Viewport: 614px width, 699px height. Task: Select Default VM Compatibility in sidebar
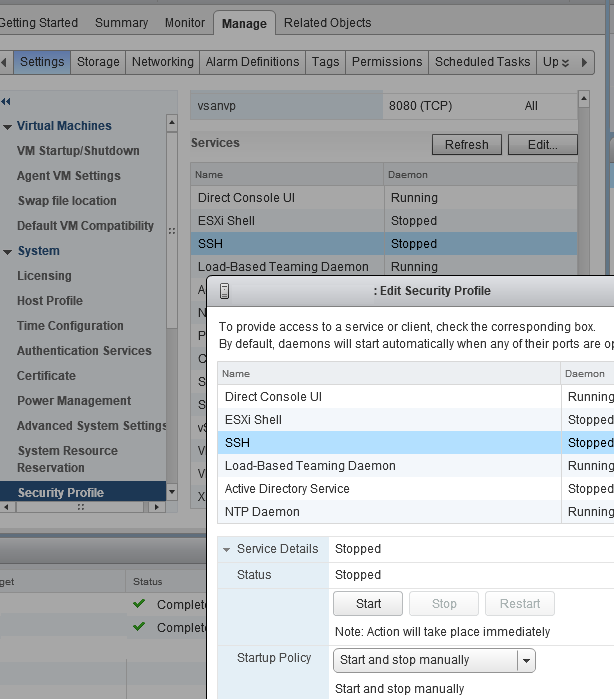(85, 226)
